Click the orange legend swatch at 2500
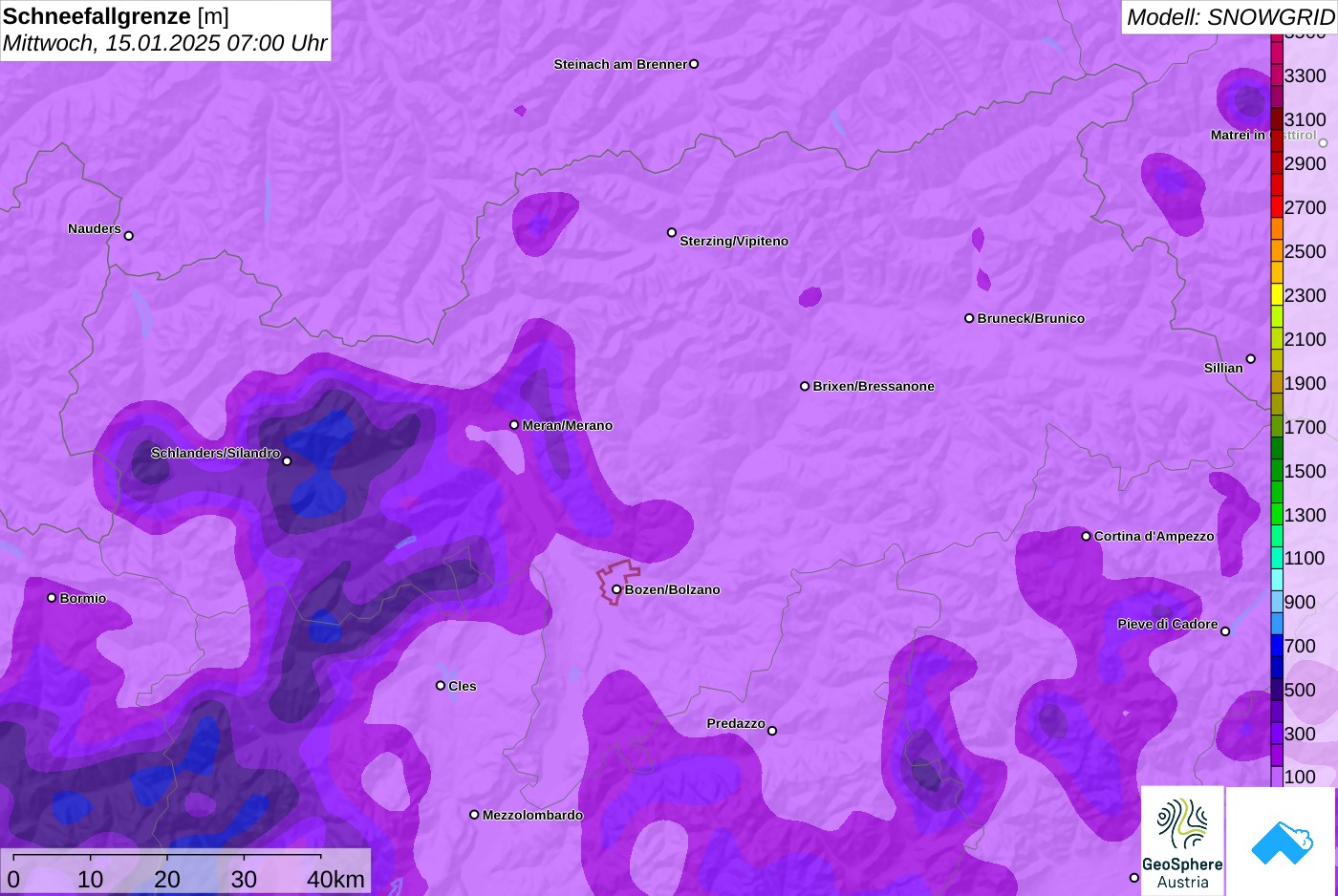The width and height of the screenshot is (1338, 896). pos(1277,251)
